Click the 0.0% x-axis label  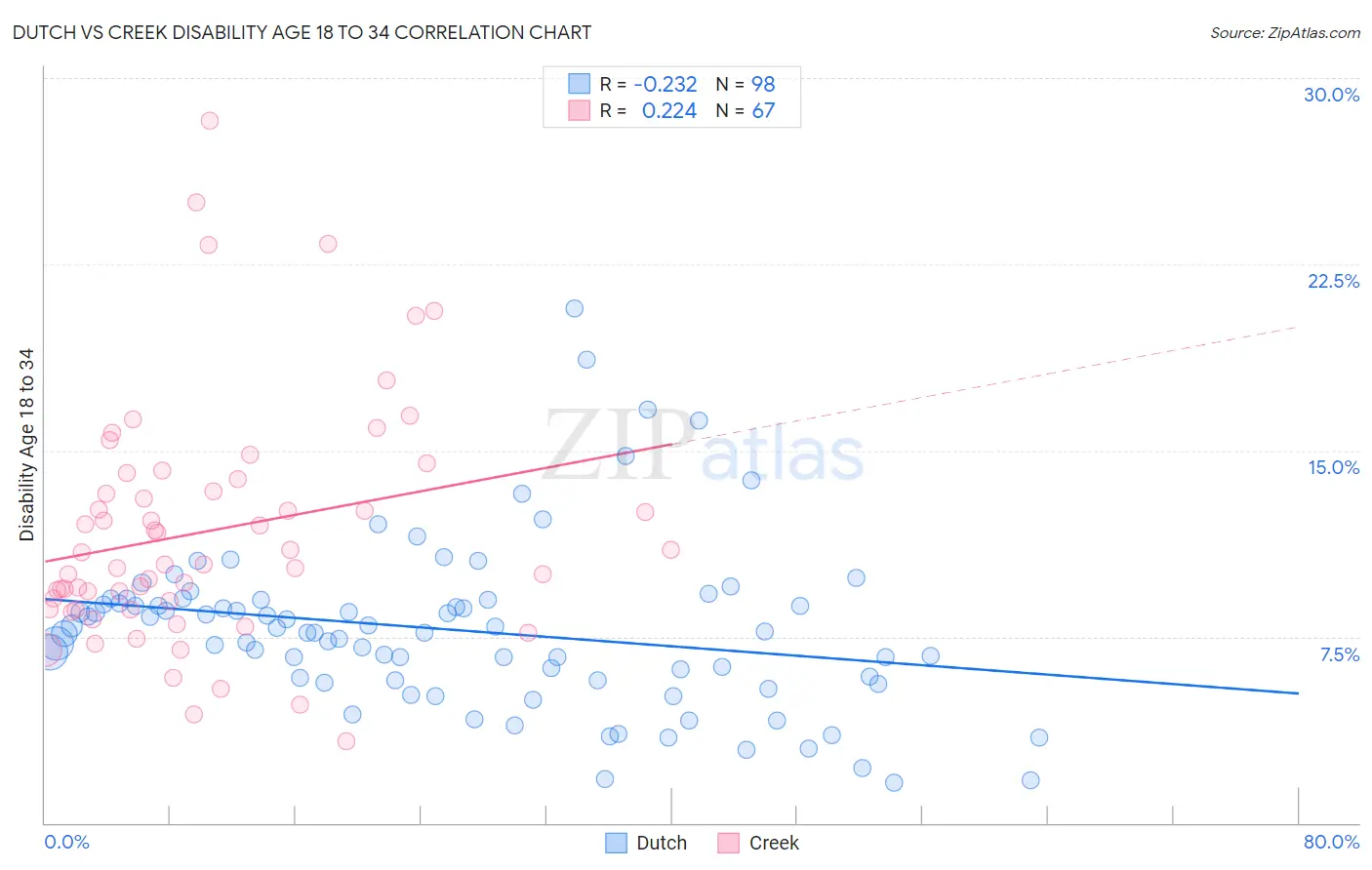click(66, 842)
